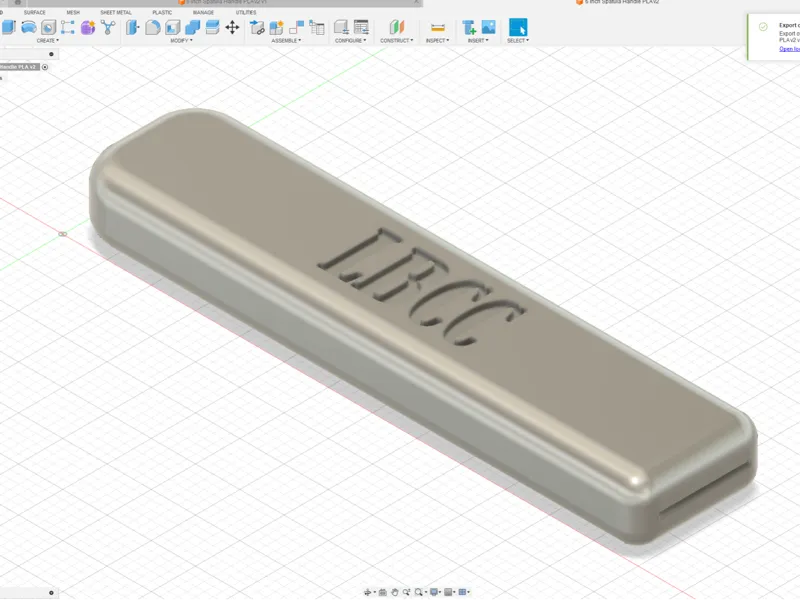Expand the ASSEMBLE dropdown menu
Image resolution: width=800 pixels, height=600 pixels.
click(x=286, y=40)
